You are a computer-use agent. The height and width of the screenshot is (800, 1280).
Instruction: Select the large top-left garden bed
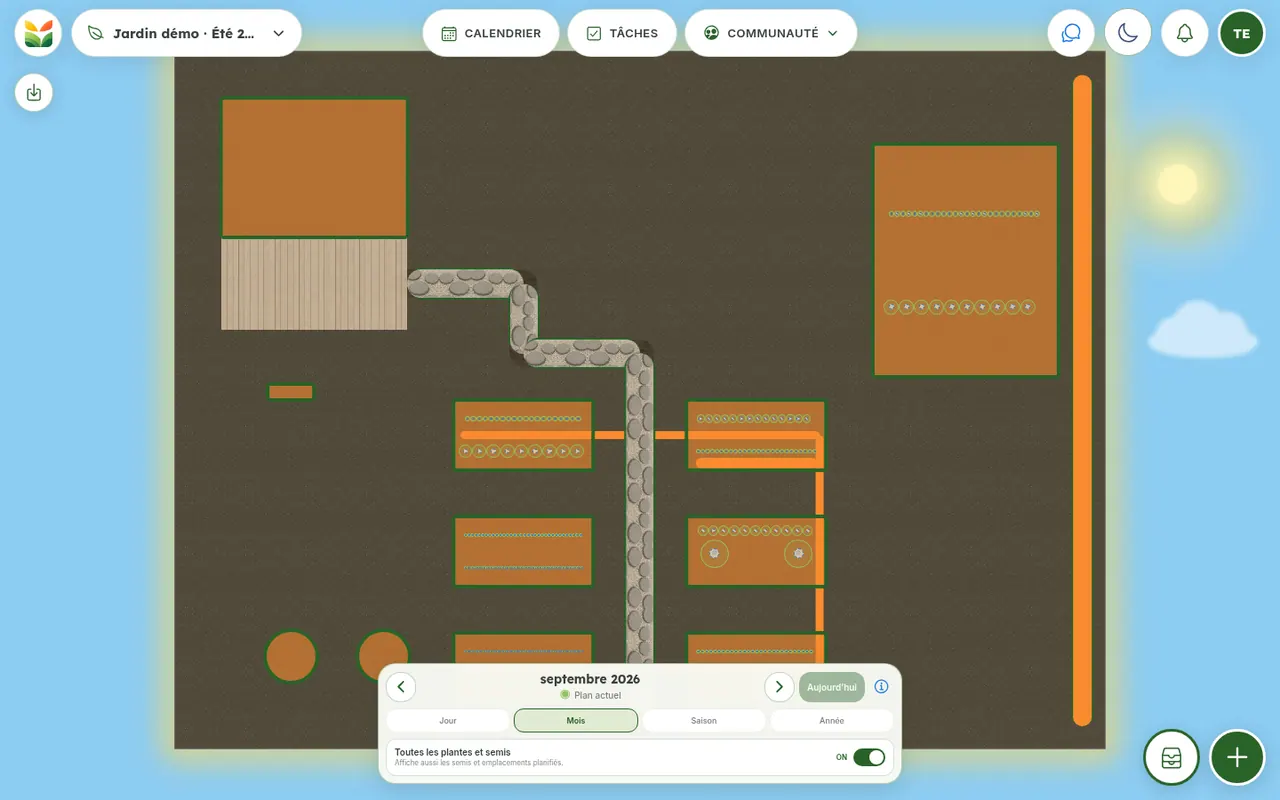[x=314, y=168]
